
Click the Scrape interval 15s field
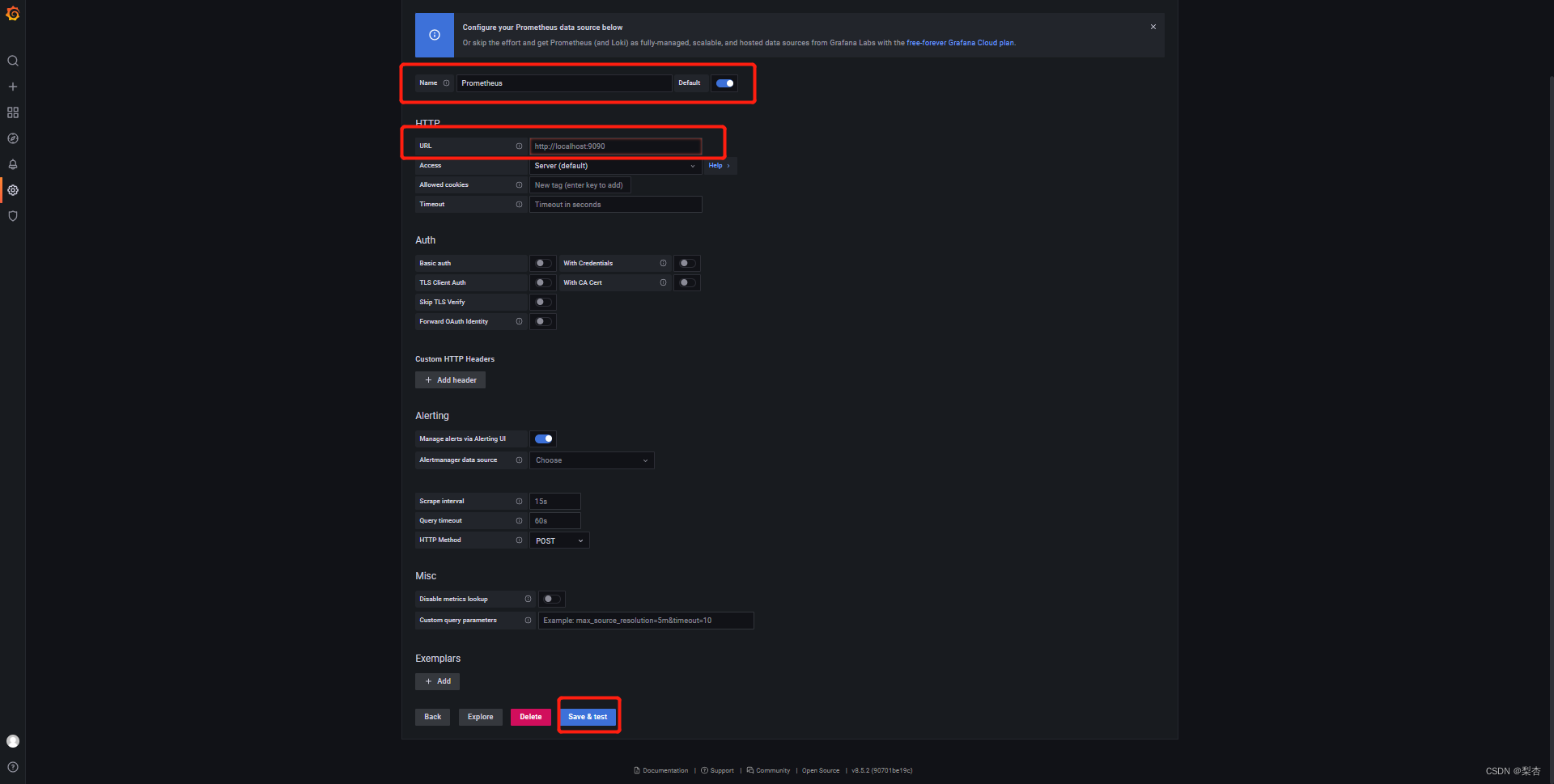click(554, 502)
